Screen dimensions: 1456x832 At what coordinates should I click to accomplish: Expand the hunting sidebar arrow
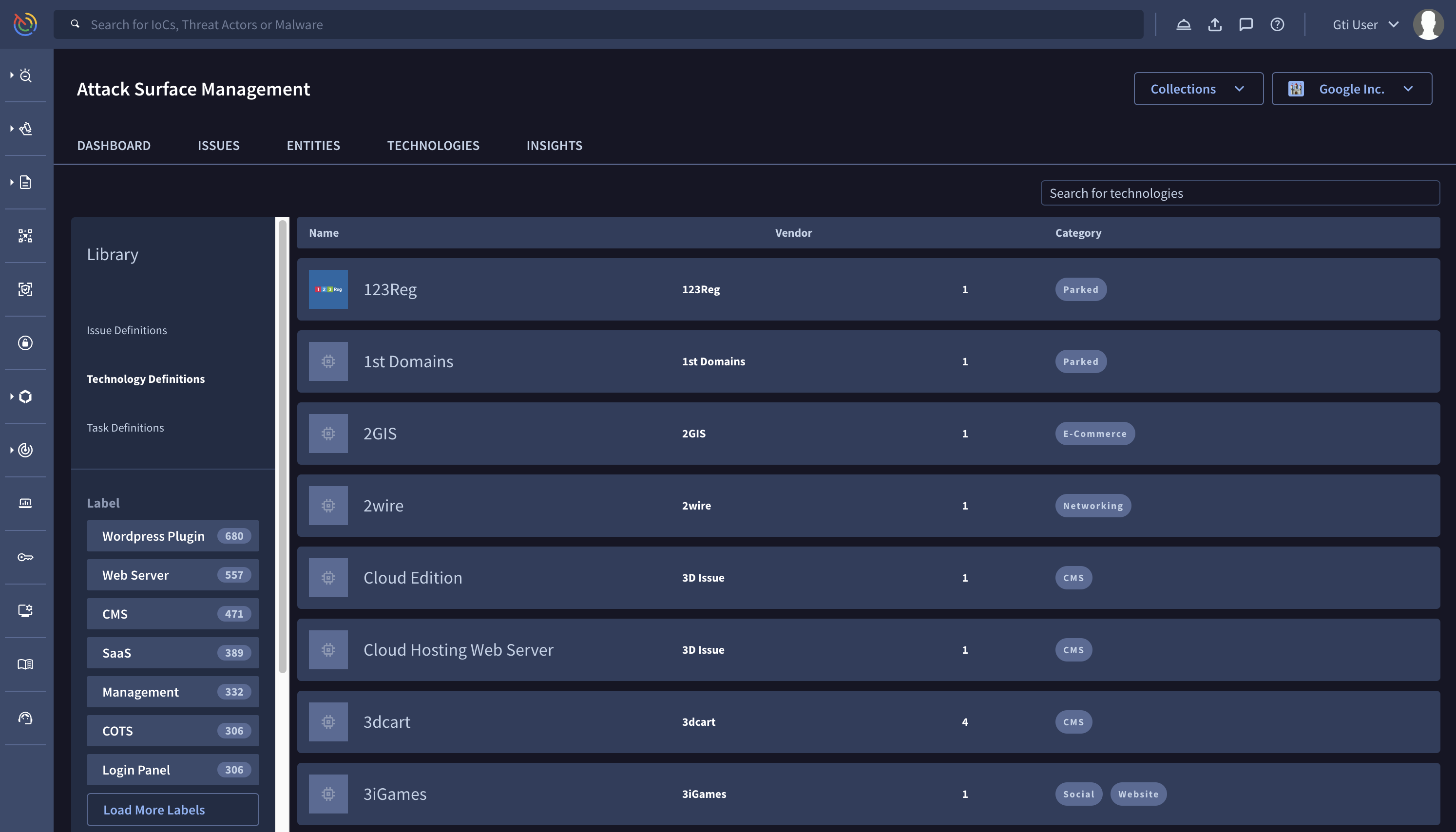pyautogui.click(x=11, y=129)
